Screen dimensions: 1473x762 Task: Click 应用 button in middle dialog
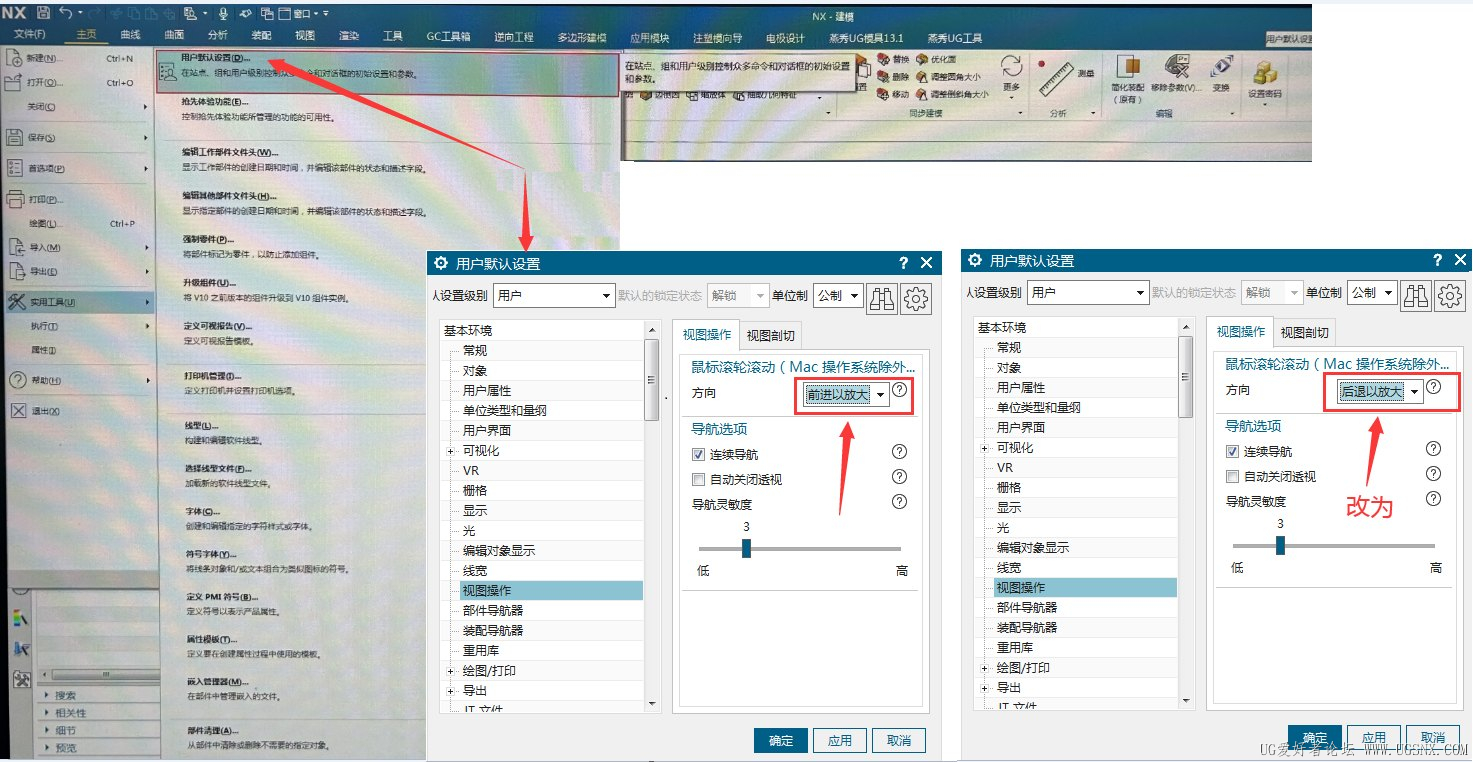tap(840, 740)
